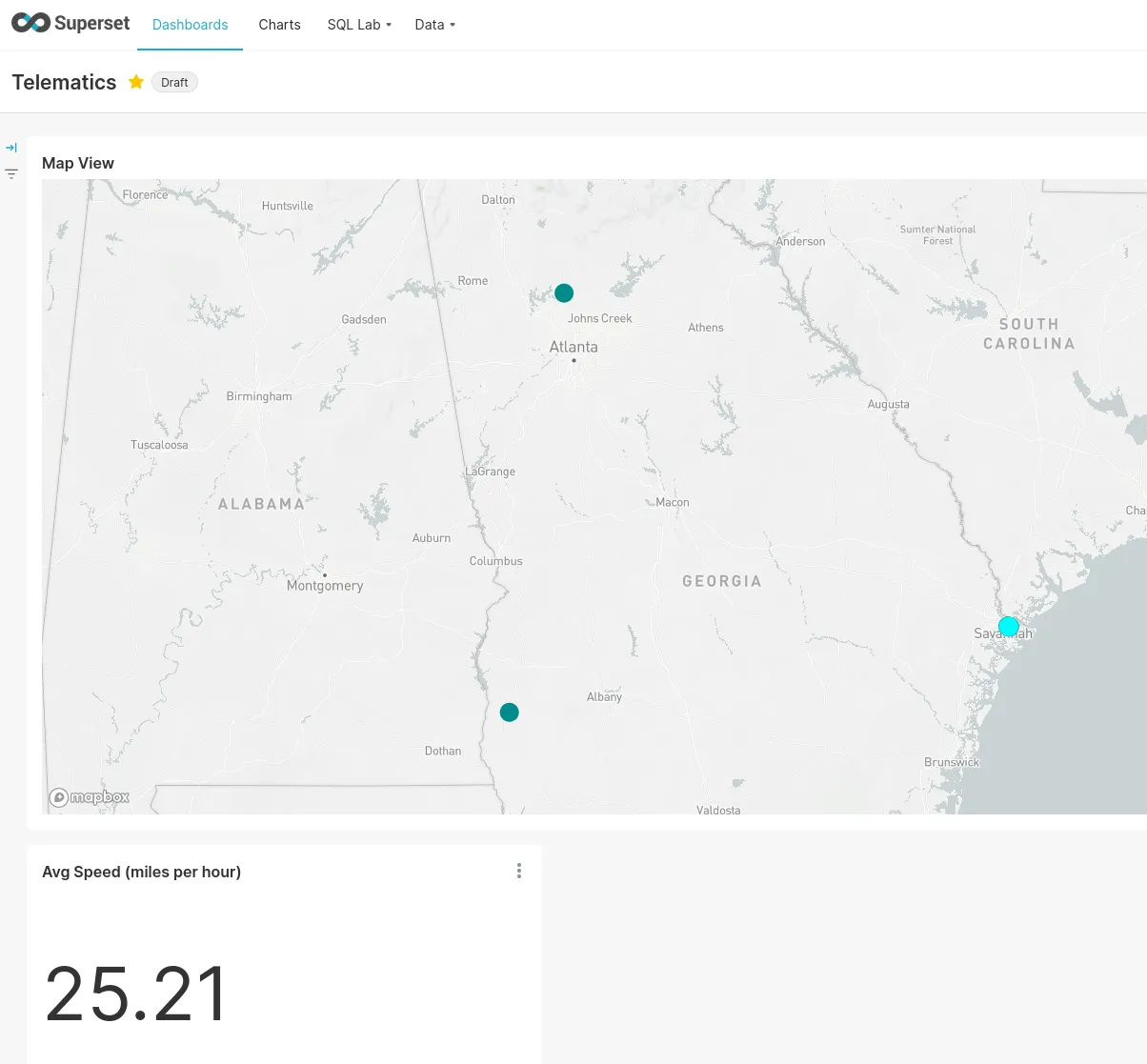Viewport: 1147px width, 1064px height.
Task: Open the filter icon in sidebar
Action: tap(11, 173)
